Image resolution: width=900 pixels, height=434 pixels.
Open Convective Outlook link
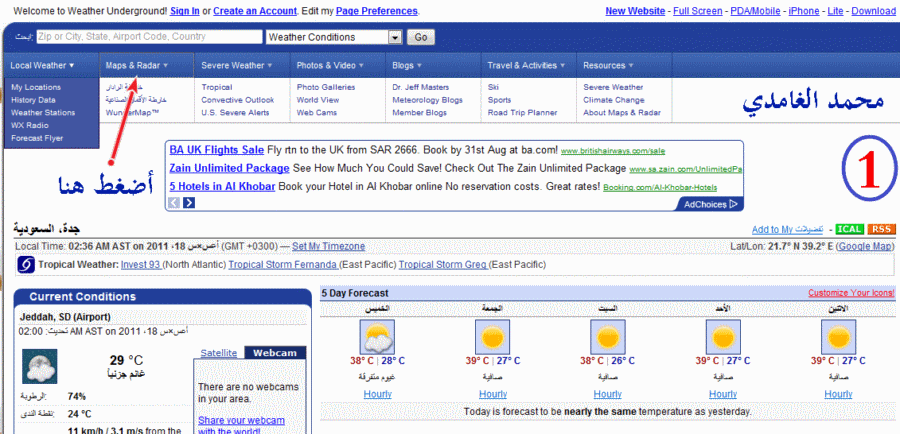point(238,100)
